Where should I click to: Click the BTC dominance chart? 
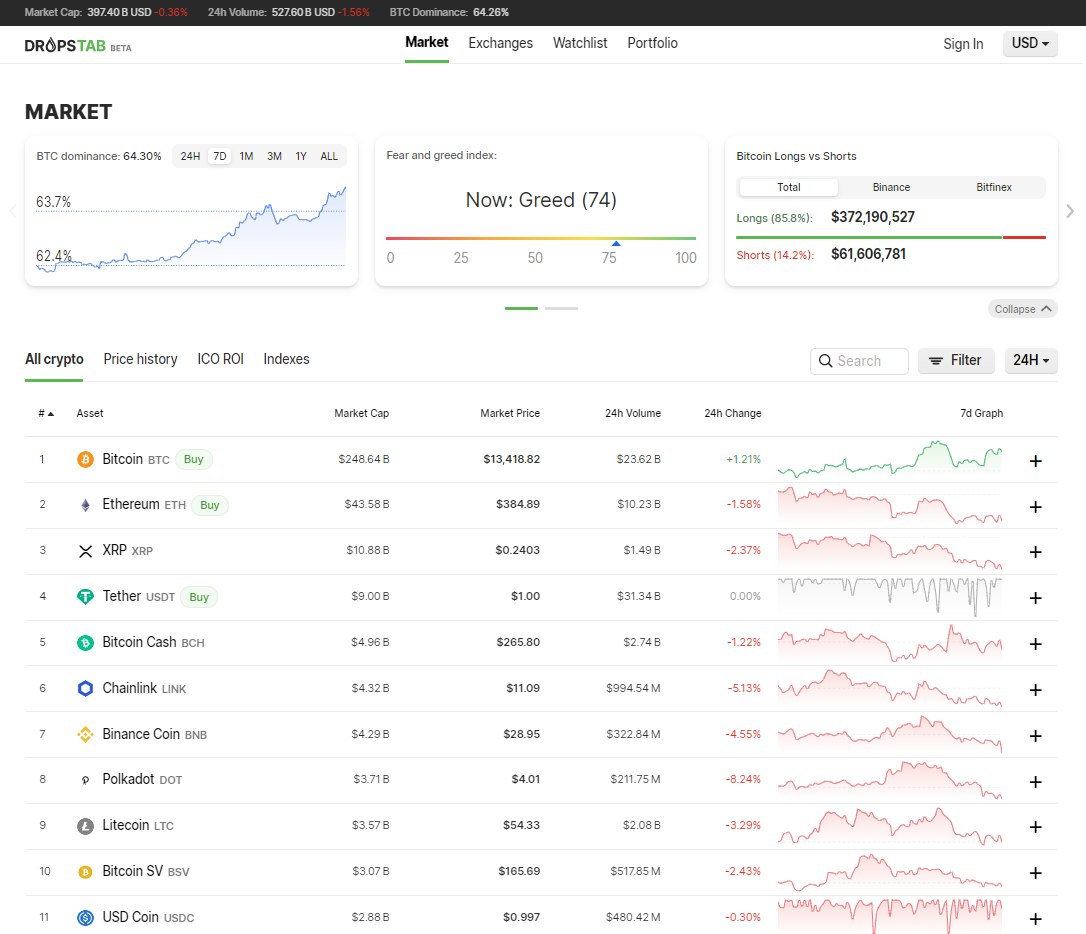[190, 228]
